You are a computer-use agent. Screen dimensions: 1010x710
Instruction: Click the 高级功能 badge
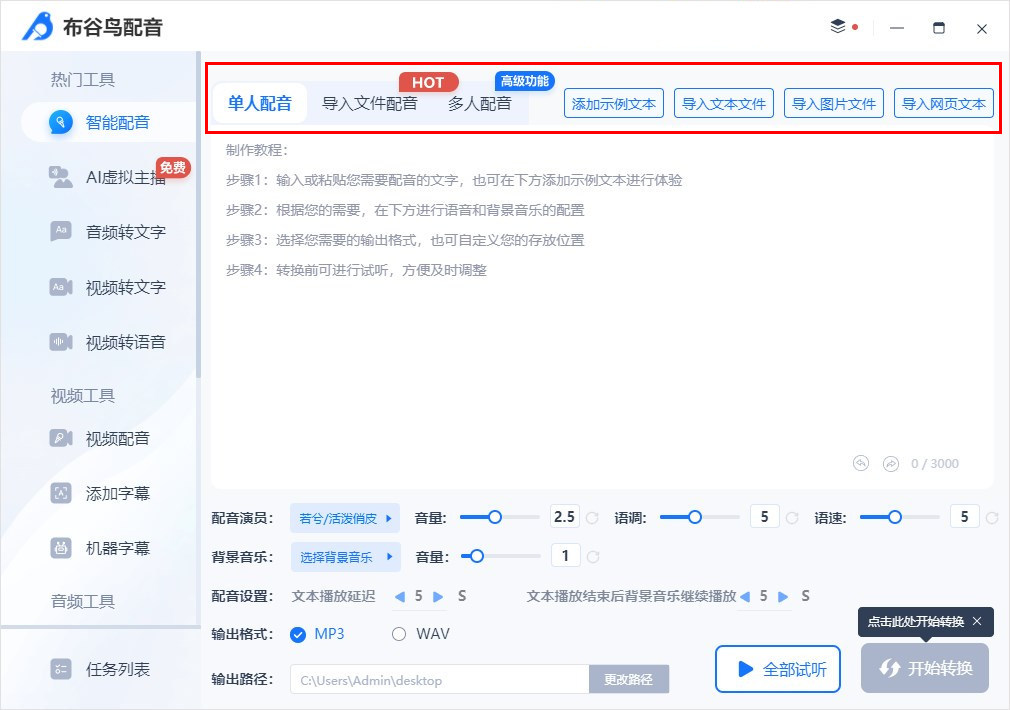525,81
